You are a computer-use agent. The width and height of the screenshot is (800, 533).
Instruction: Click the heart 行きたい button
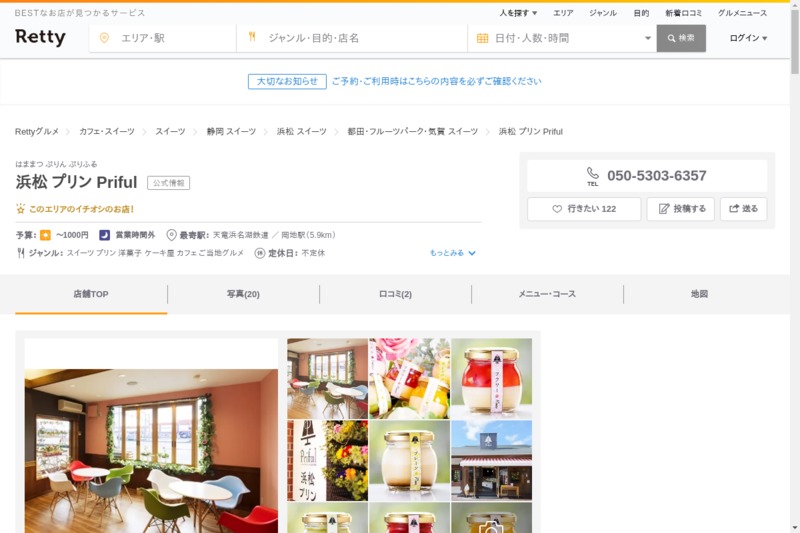point(584,209)
